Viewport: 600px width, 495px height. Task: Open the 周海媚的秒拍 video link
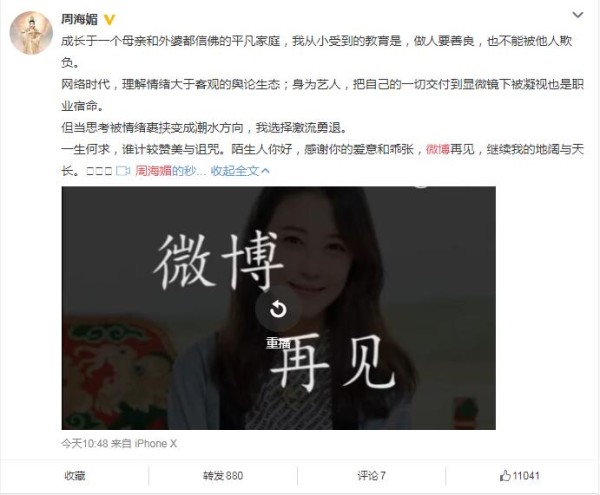[165, 171]
